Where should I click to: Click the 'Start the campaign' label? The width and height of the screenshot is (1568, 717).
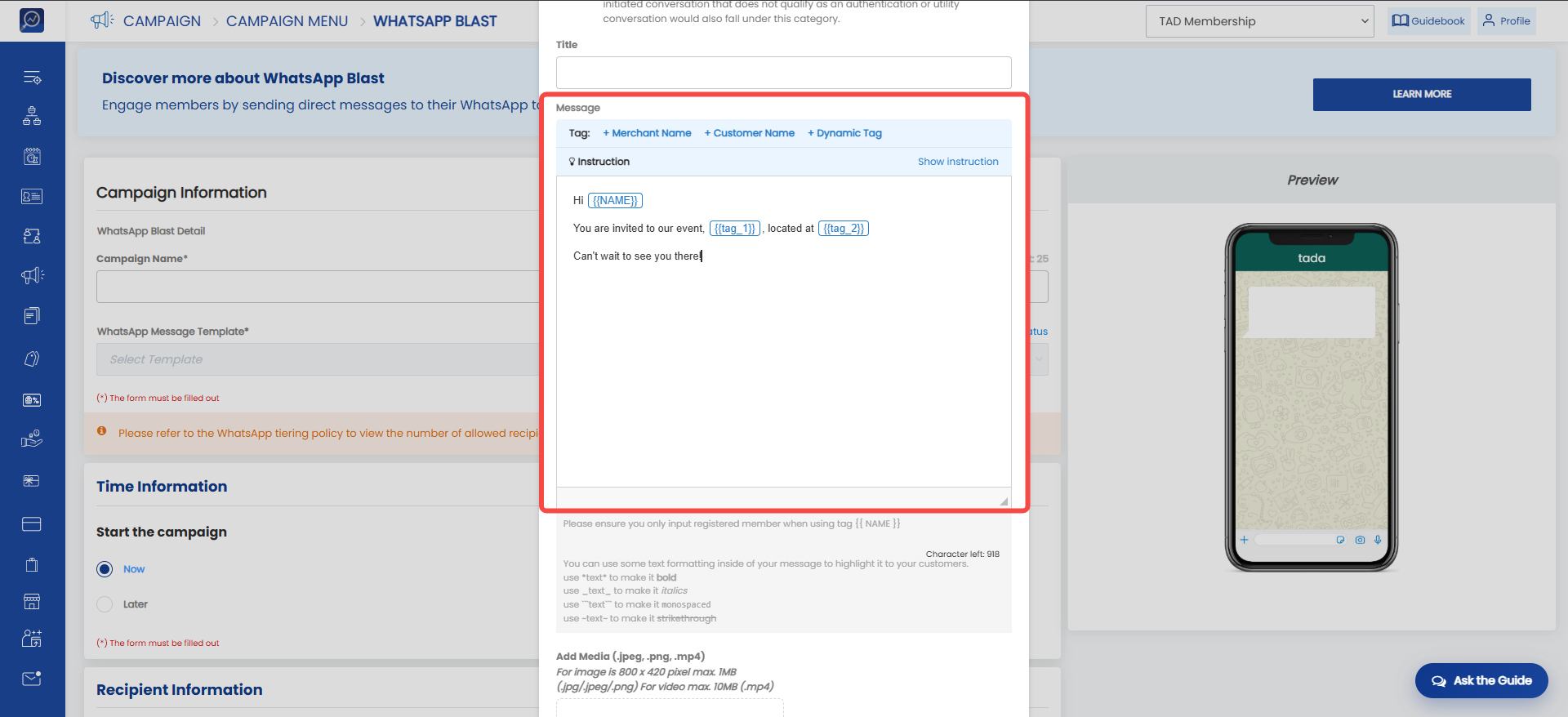pos(162,532)
